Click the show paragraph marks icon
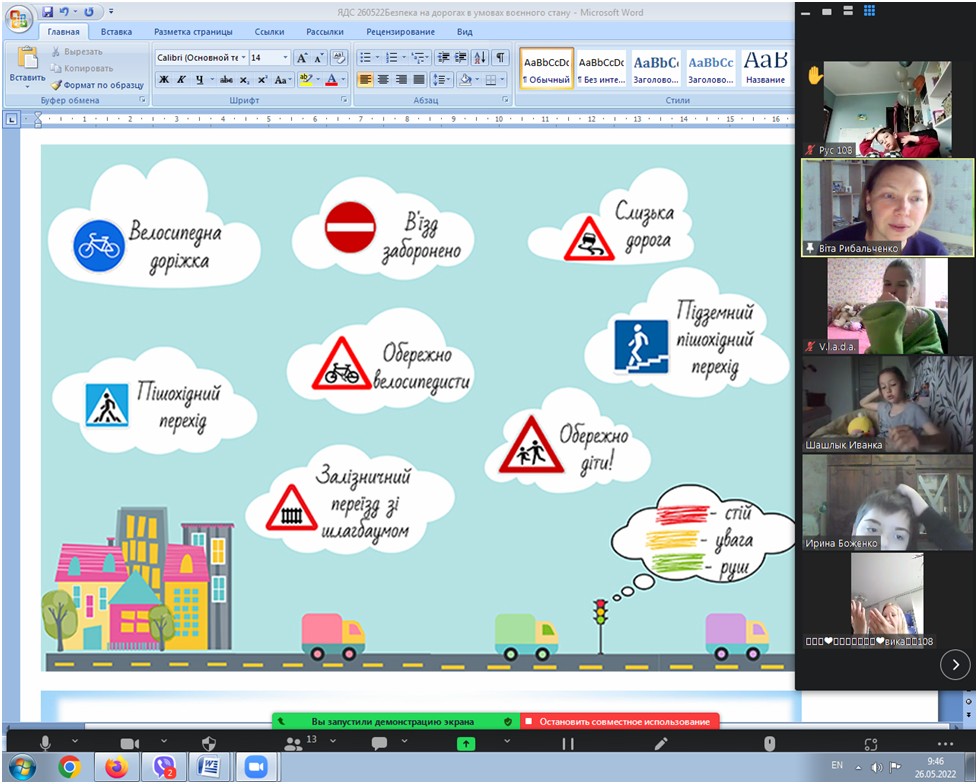978x784 pixels. [x=499, y=58]
